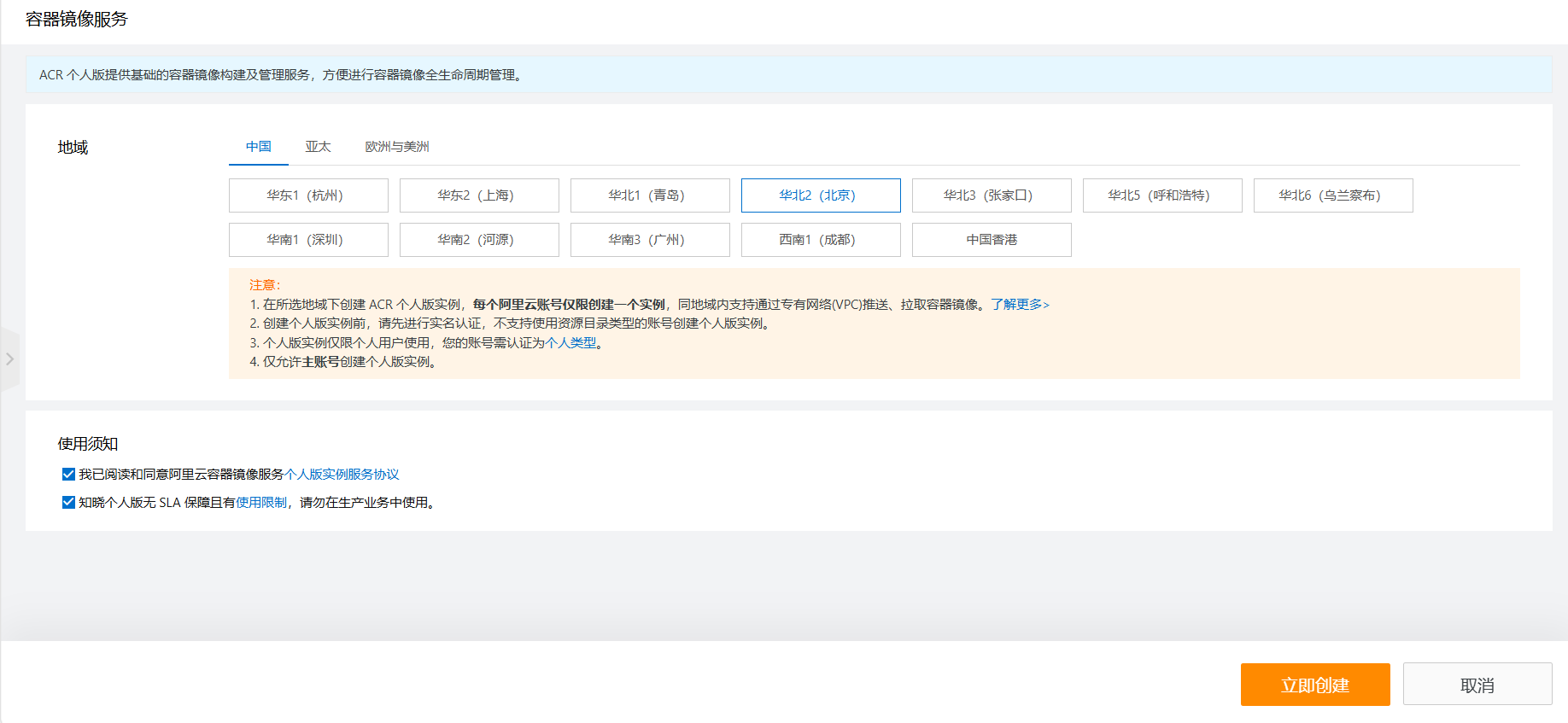Click notice line about 实名认证
1568x723 pixels.
tap(512, 324)
